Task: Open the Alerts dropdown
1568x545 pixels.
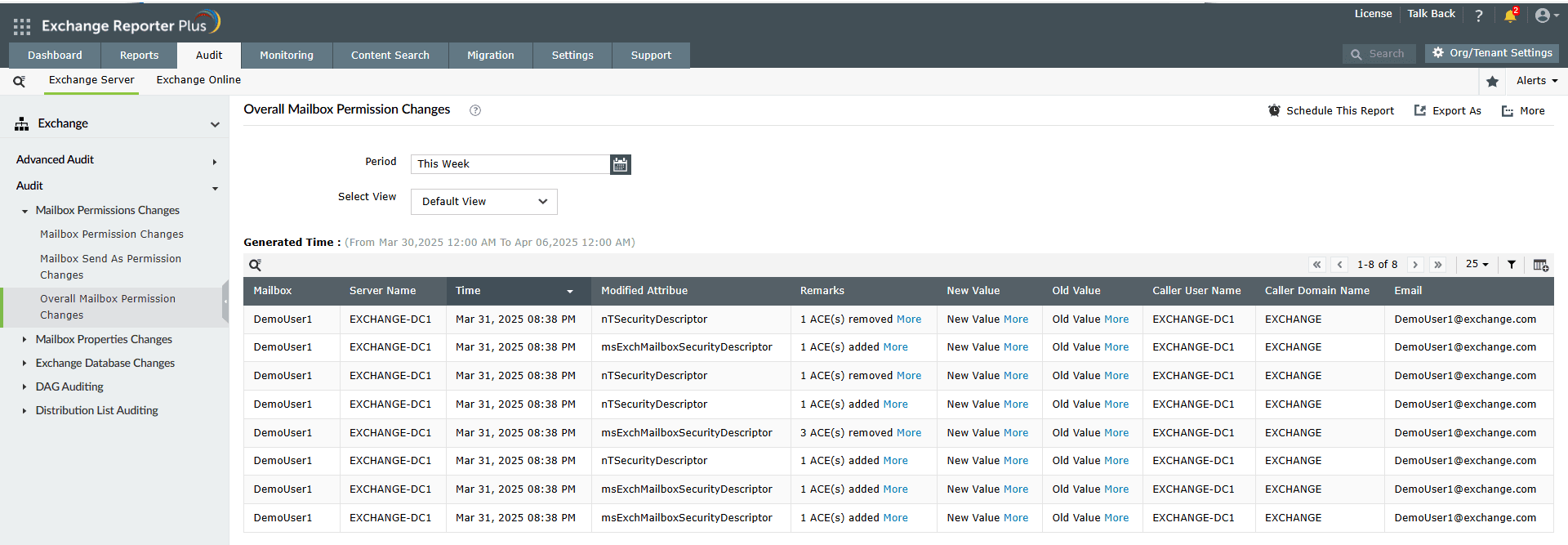Action: coord(1537,80)
